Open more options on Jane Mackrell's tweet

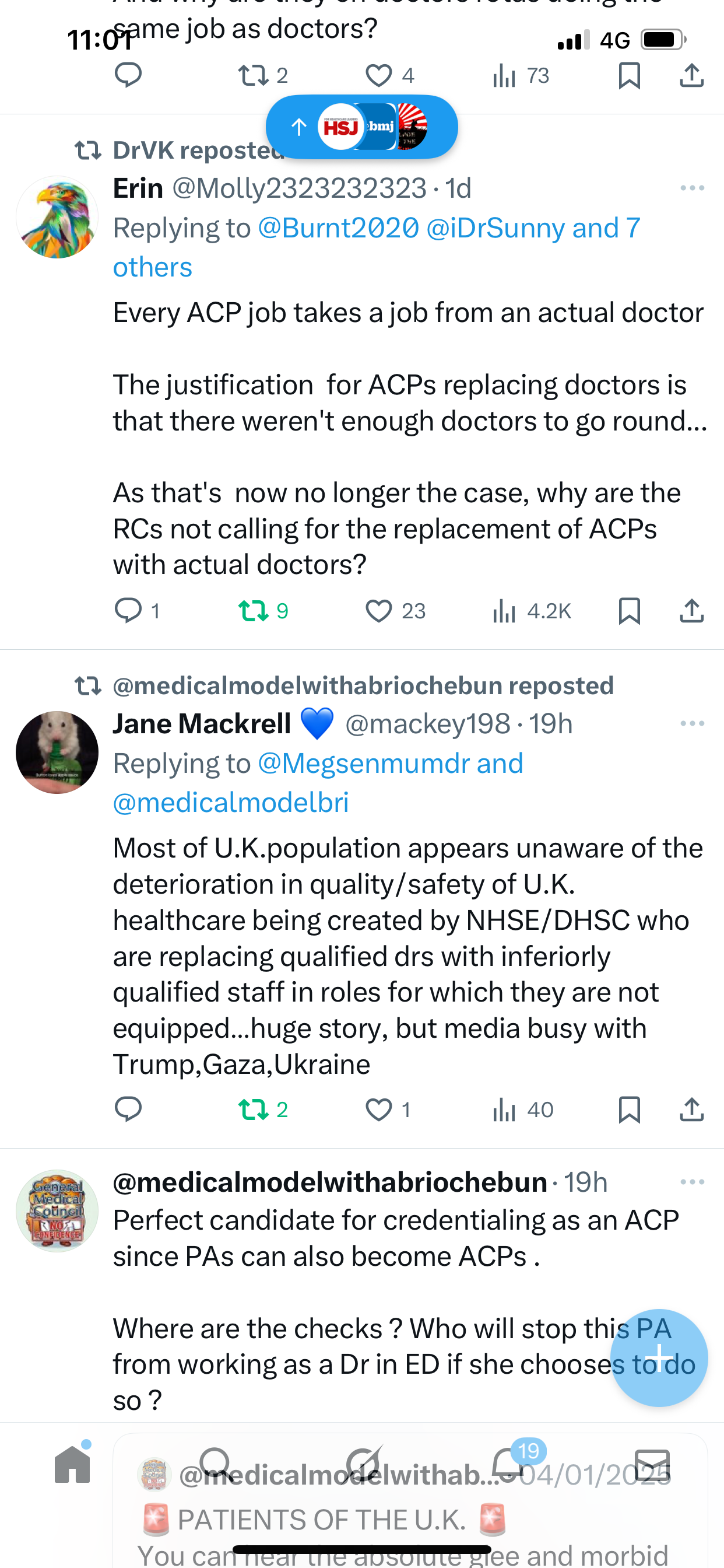click(693, 724)
